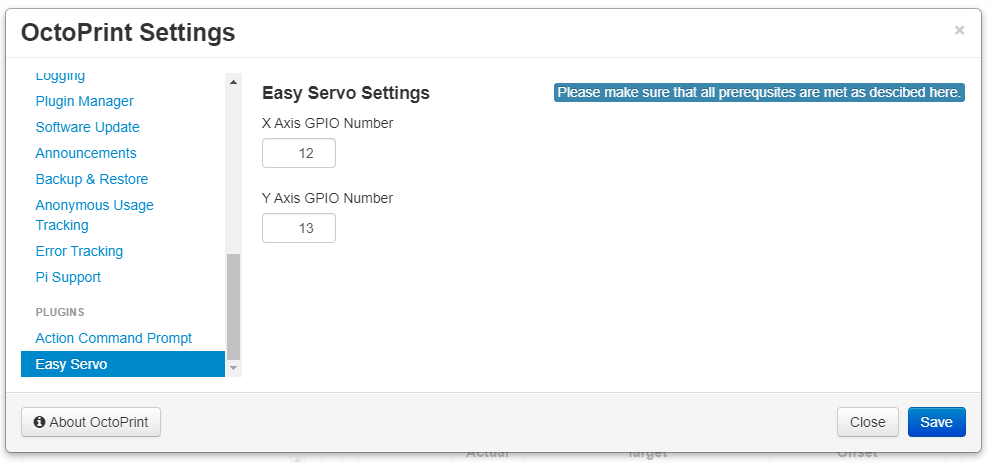The image size is (990, 463).
Task: Click the X Axis GPIO Number field
Action: pyautogui.click(x=299, y=153)
